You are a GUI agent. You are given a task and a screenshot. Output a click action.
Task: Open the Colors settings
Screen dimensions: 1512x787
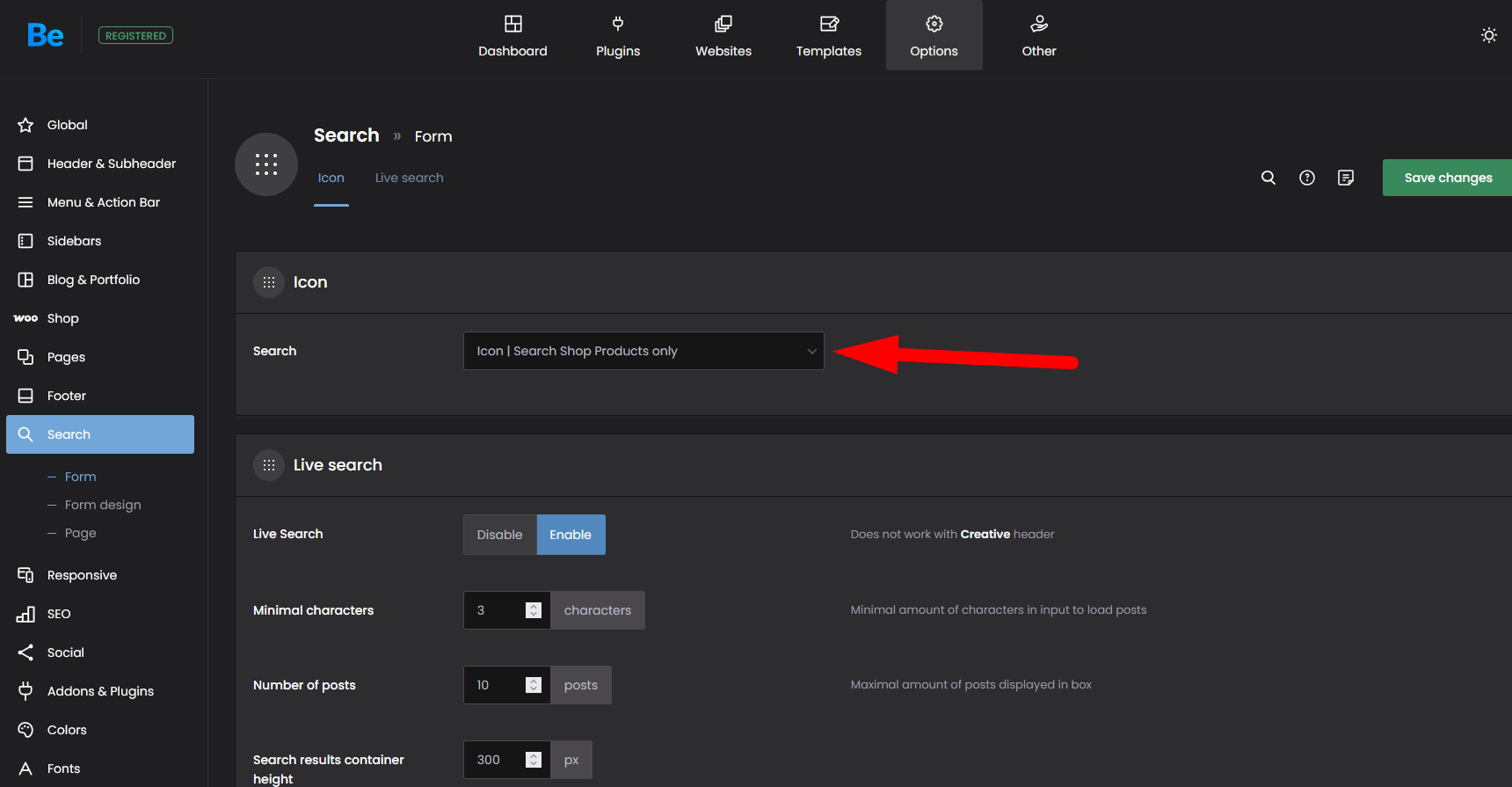tap(67, 730)
